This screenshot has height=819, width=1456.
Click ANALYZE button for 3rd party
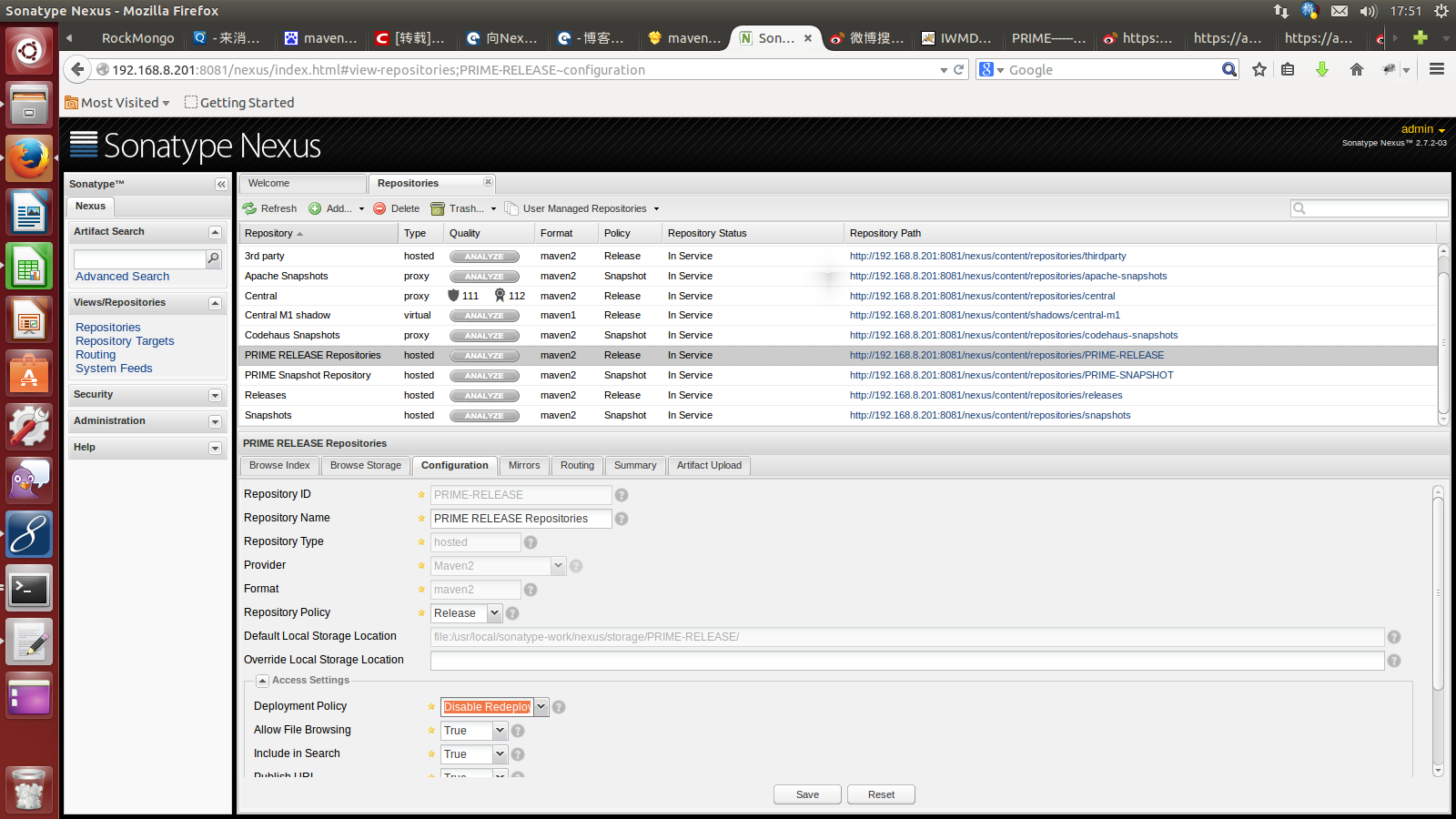coord(484,257)
